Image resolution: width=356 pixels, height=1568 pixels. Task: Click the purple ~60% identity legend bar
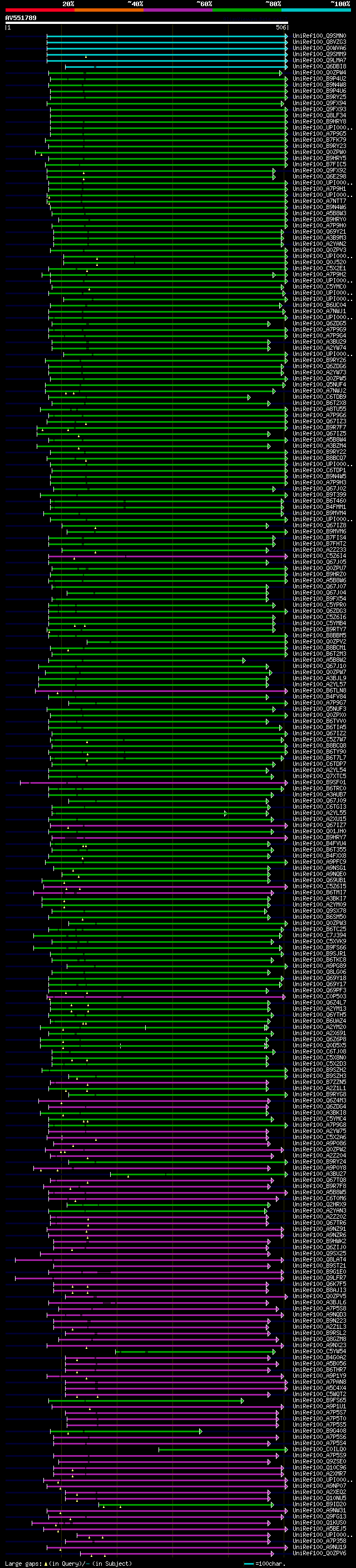177,10
